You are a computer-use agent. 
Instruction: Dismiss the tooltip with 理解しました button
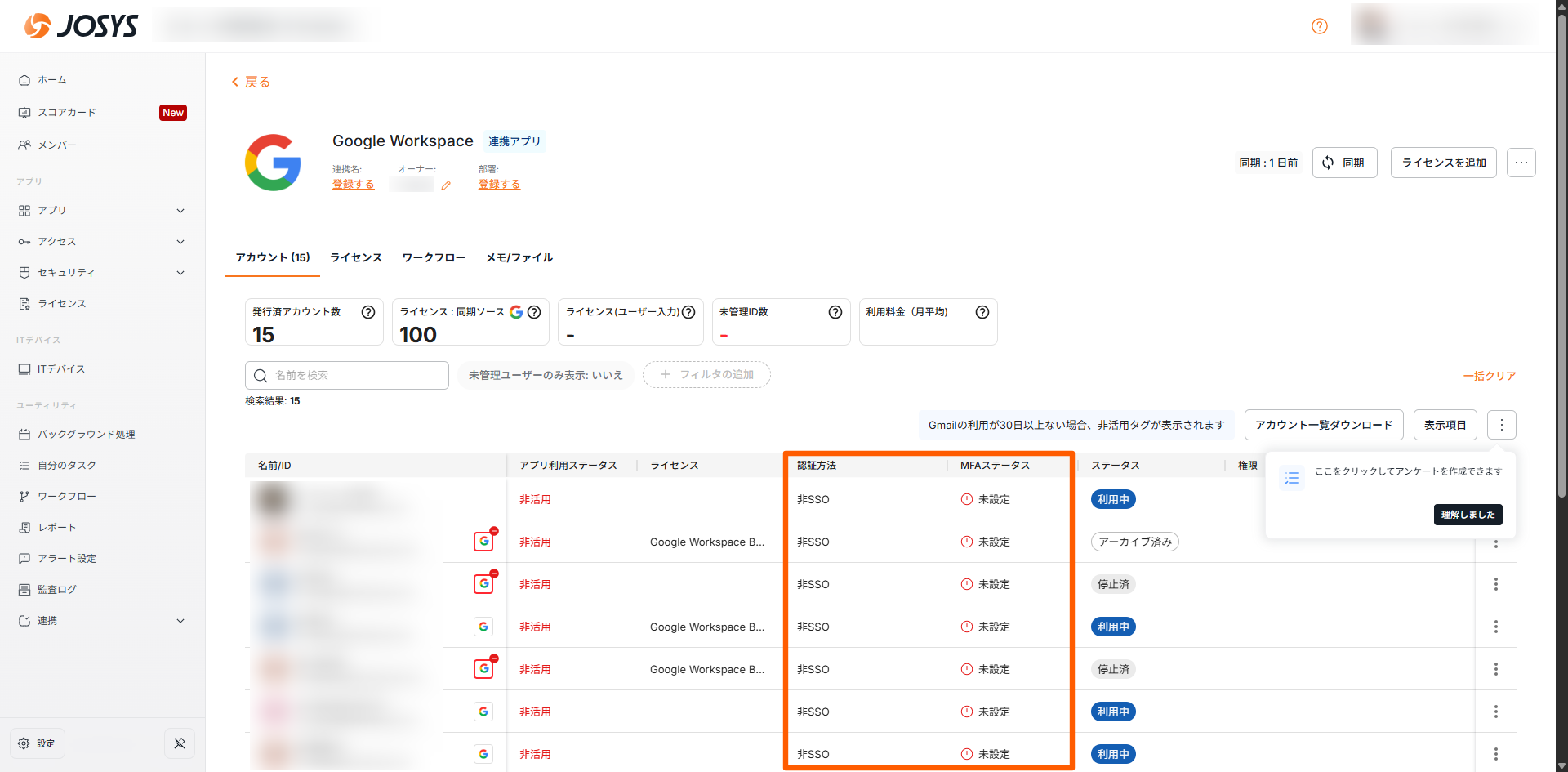click(1468, 515)
